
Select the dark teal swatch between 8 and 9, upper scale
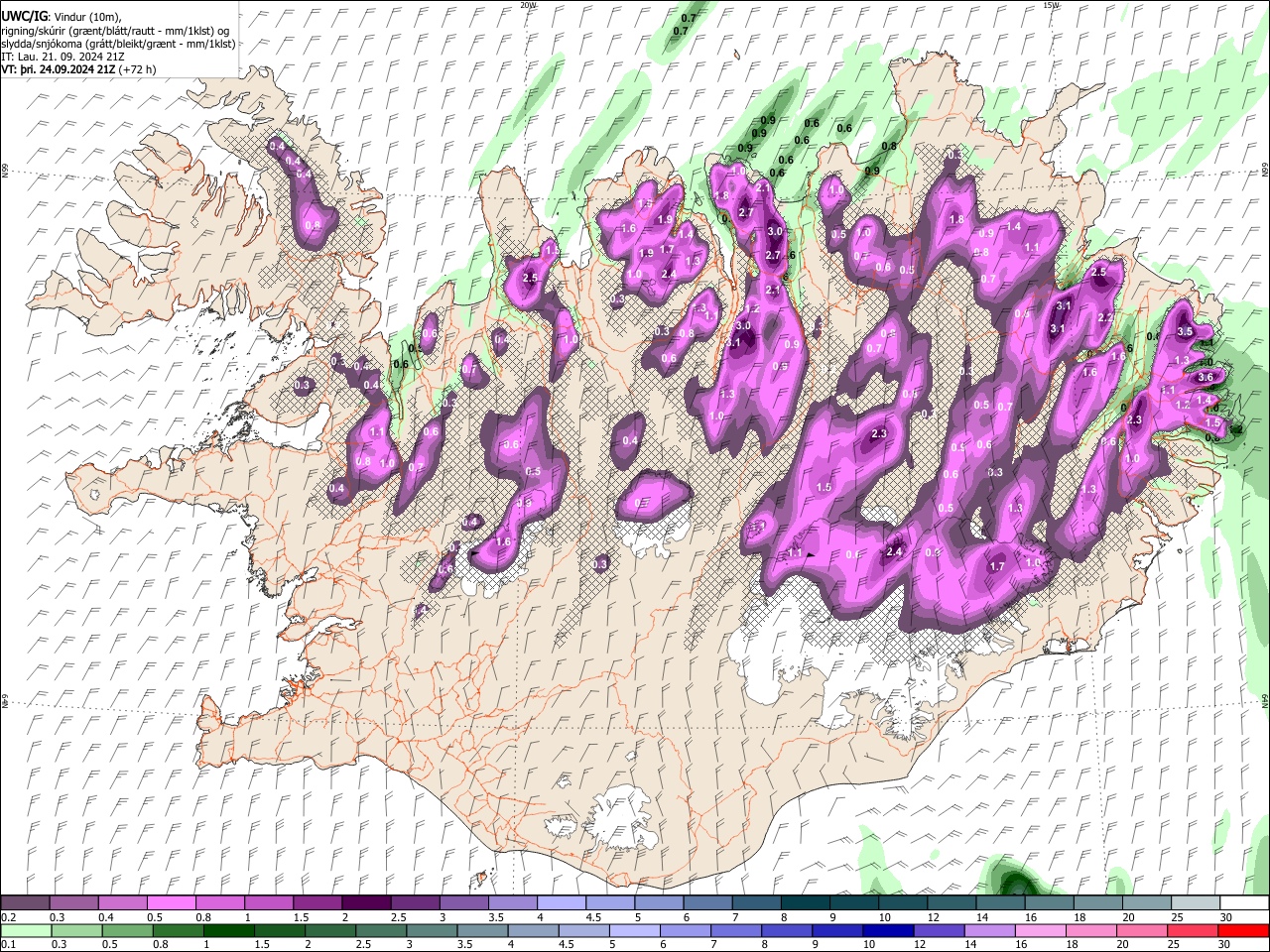(x=806, y=902)
